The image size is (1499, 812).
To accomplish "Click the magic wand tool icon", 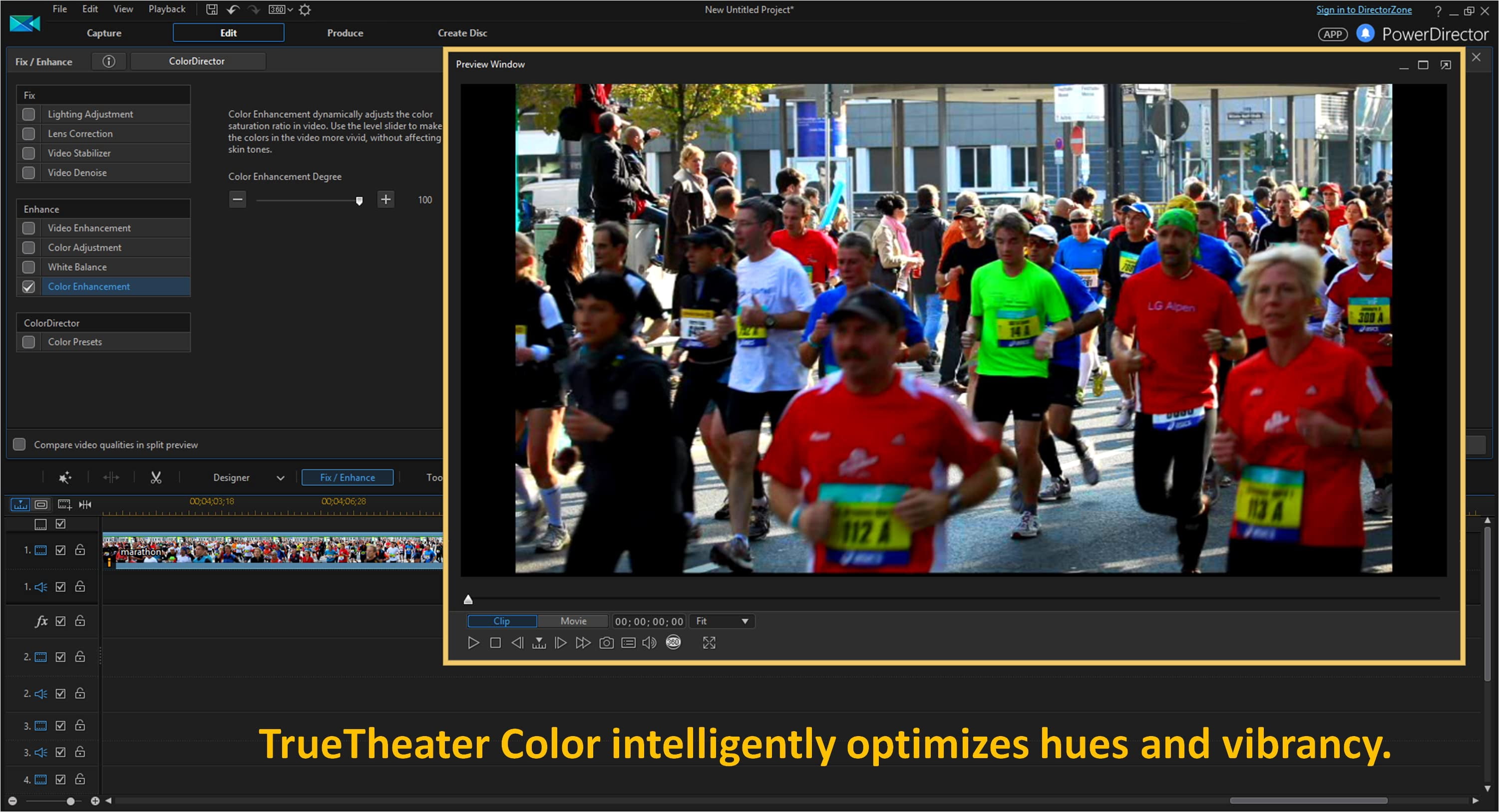I will coord(65,478).
